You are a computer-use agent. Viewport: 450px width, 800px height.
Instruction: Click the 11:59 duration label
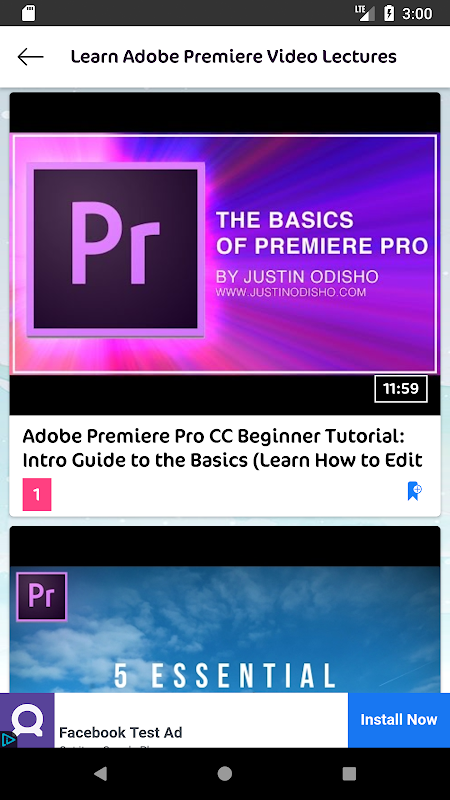(401, 389)
